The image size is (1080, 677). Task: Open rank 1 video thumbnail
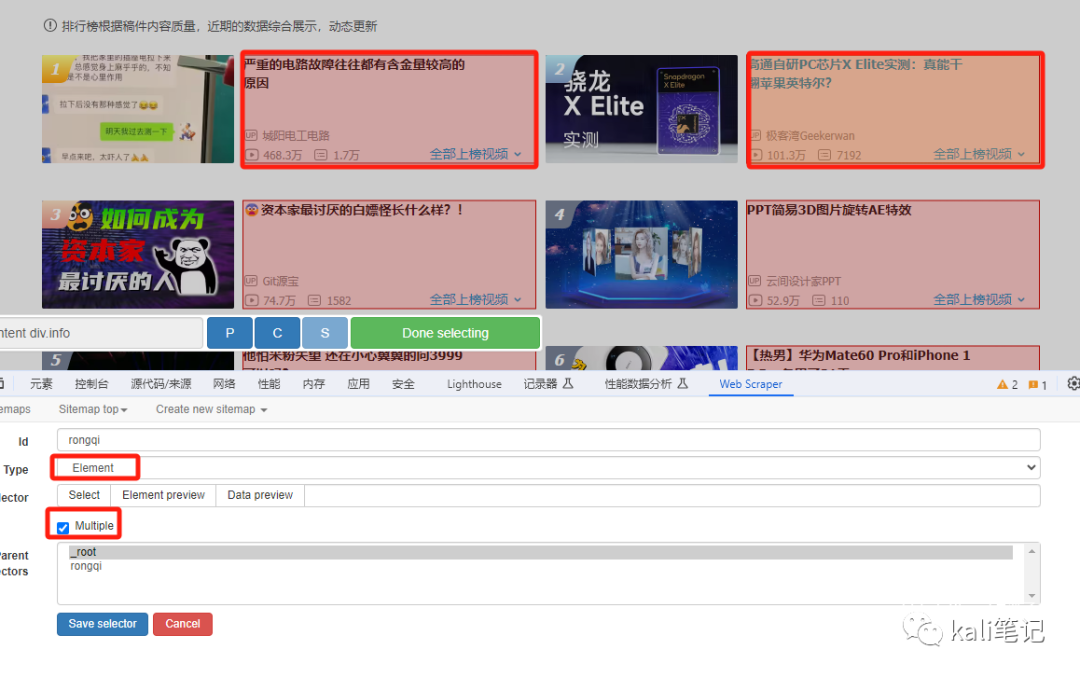click(x=138, y=109)
